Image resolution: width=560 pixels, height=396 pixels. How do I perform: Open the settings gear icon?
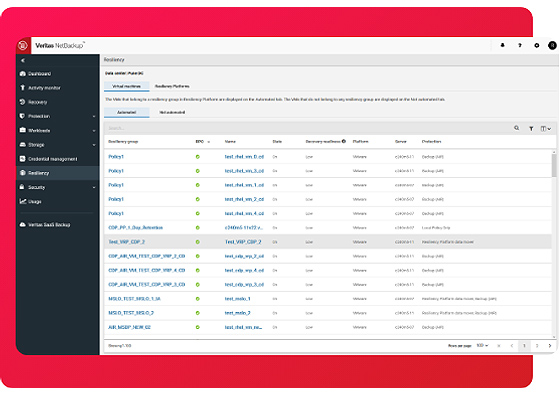536,45
